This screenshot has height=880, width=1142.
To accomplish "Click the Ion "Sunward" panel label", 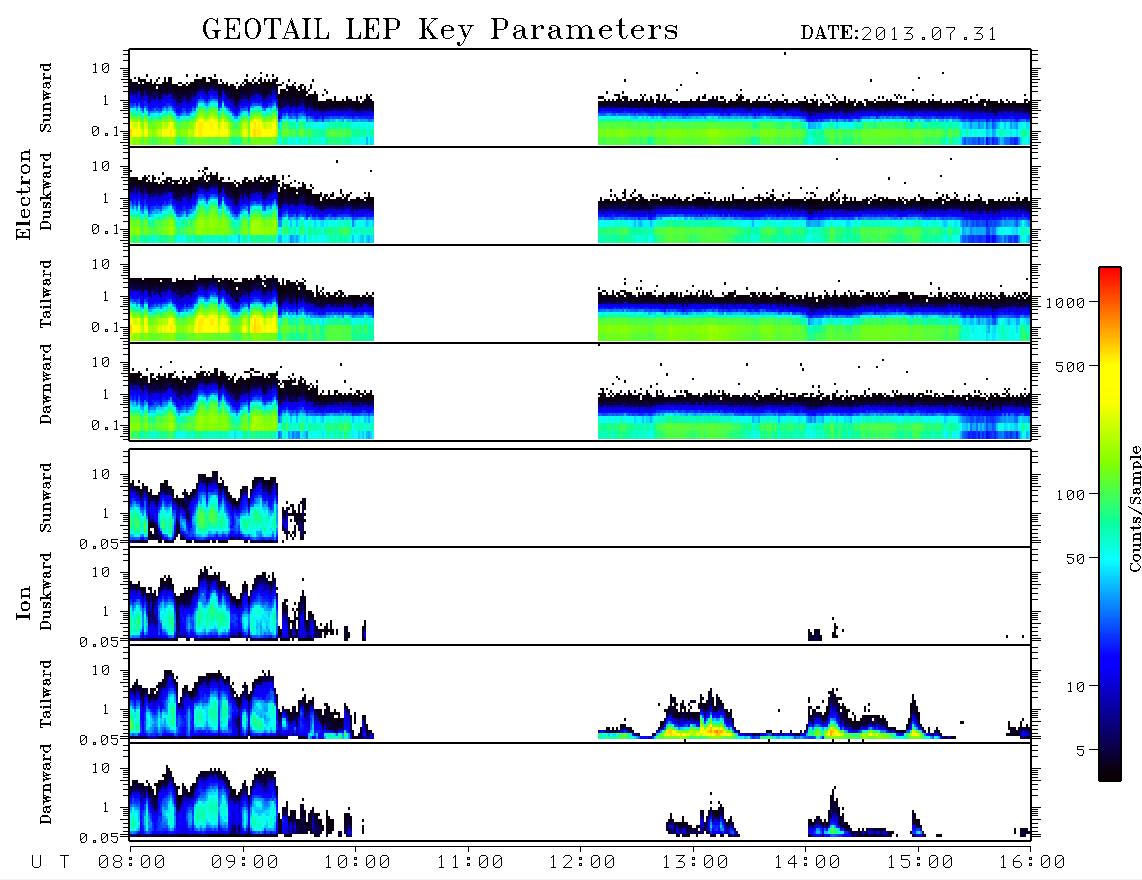I will [46, 498].
